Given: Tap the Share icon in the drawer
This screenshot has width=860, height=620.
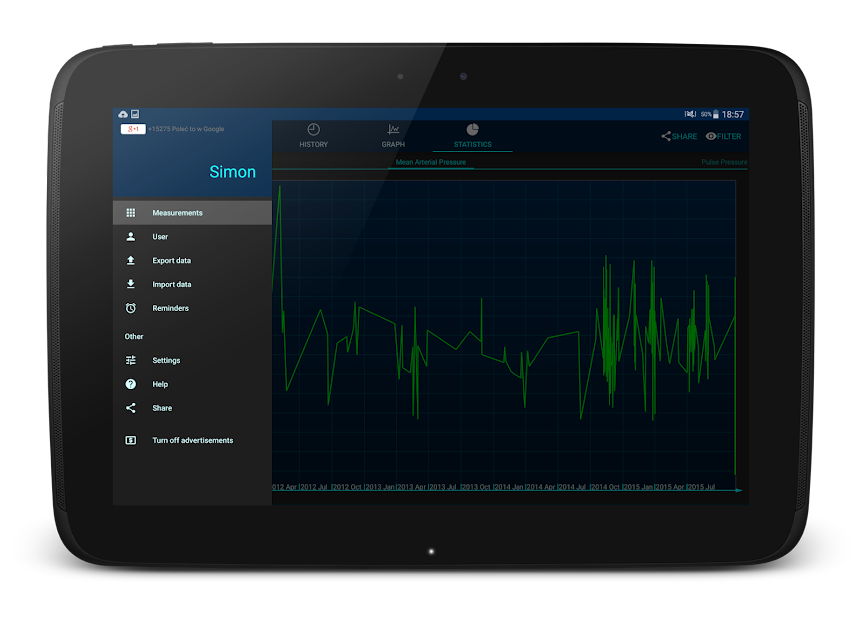Looking at the screenshot, I should tap(131, 408).
